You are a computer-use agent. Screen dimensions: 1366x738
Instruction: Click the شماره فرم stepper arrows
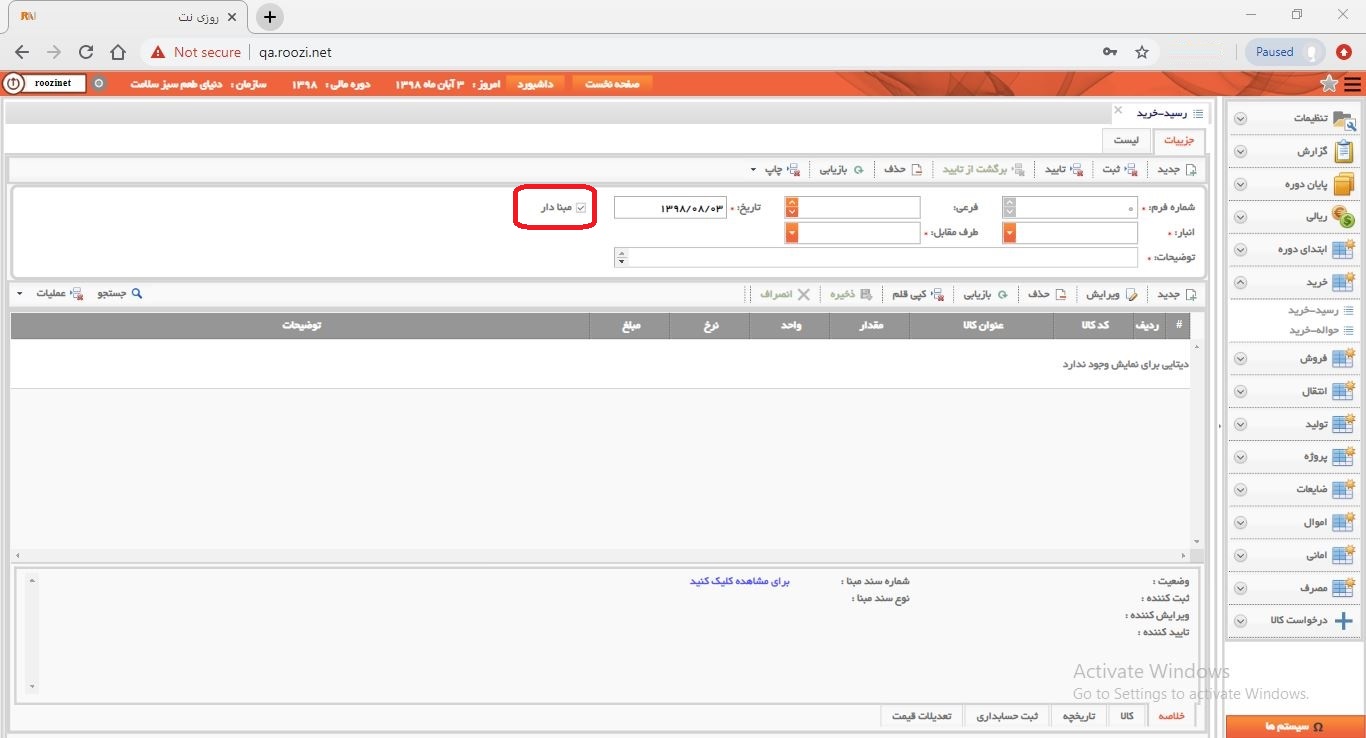click(1009, 208)
